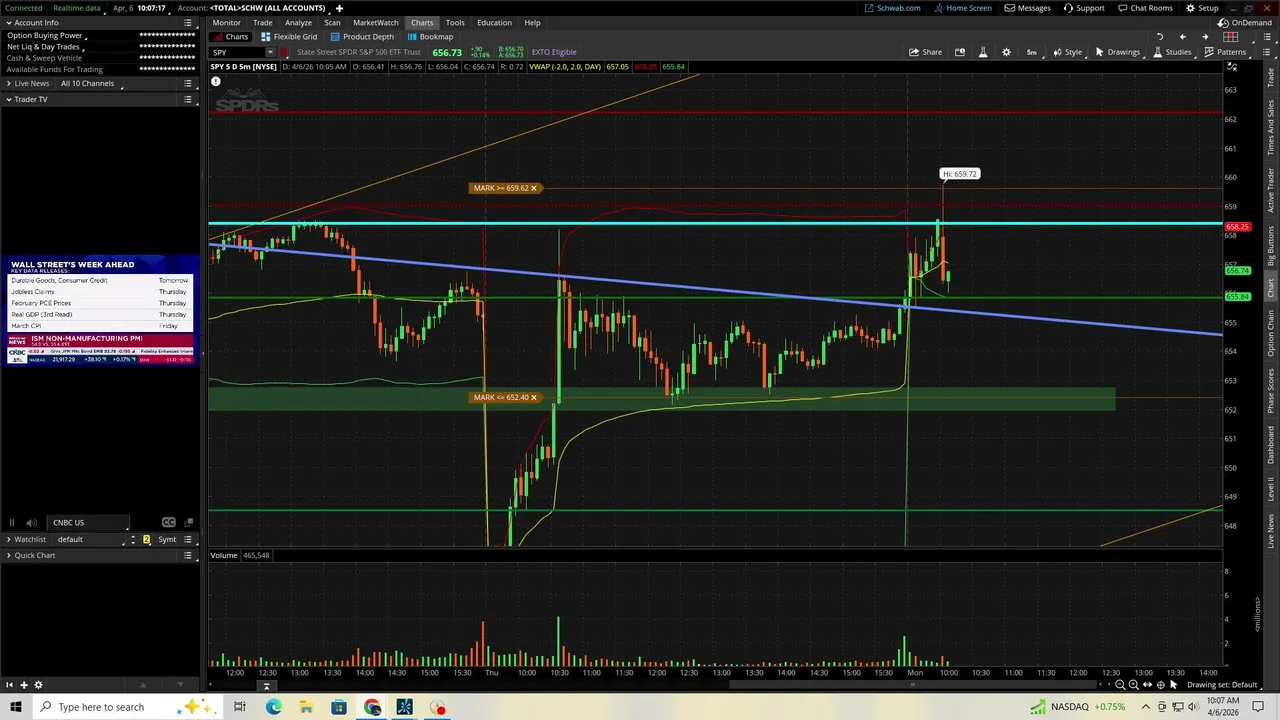Open chart settings gear icon
The height and width of the screenshot is (720, 1280).
pyautogui.click(x=1006, y=52)
